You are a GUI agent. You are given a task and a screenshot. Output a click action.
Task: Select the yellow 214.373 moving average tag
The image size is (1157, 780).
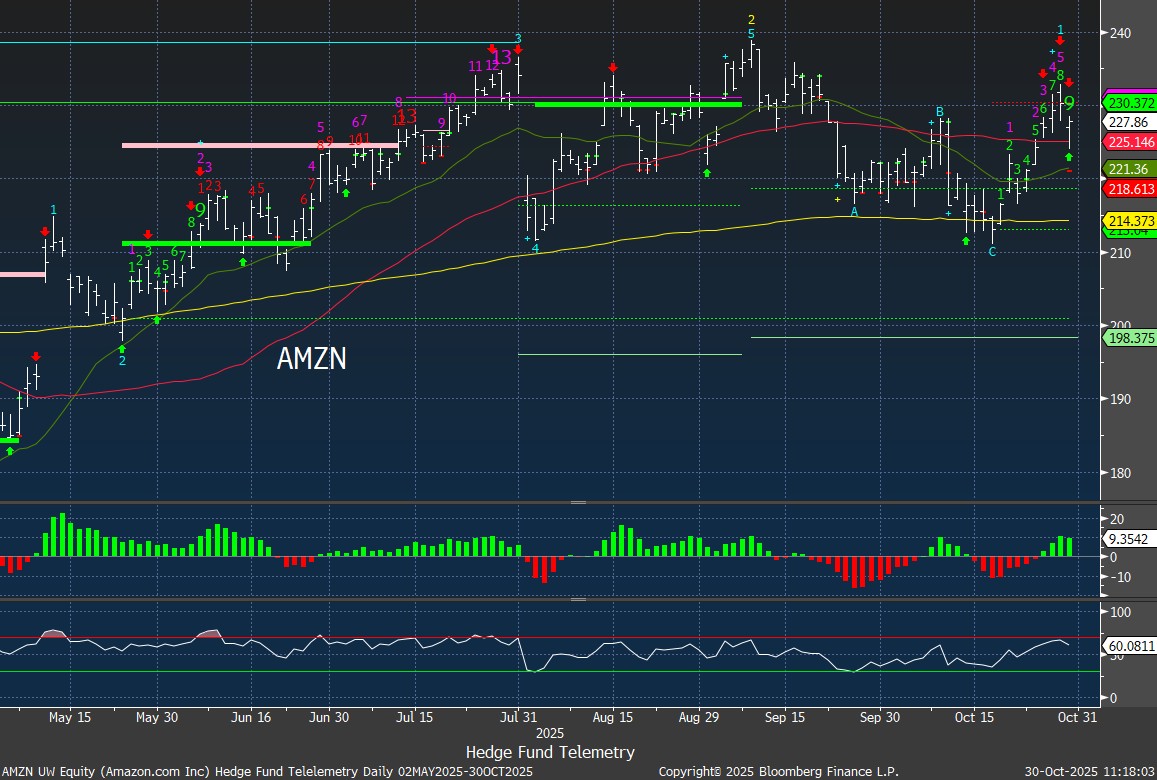[x=1130, y=220]
